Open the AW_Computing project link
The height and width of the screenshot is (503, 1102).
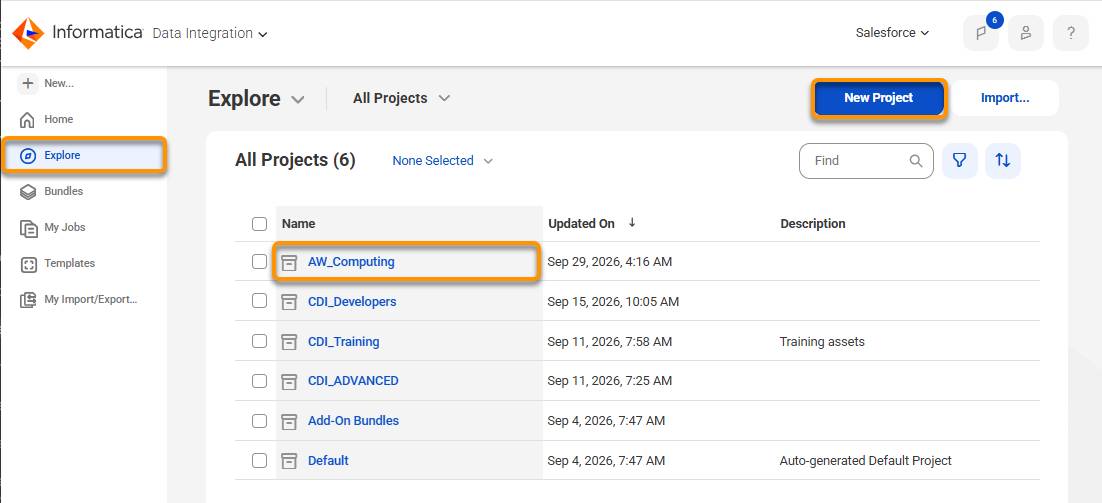coord(351,262)
